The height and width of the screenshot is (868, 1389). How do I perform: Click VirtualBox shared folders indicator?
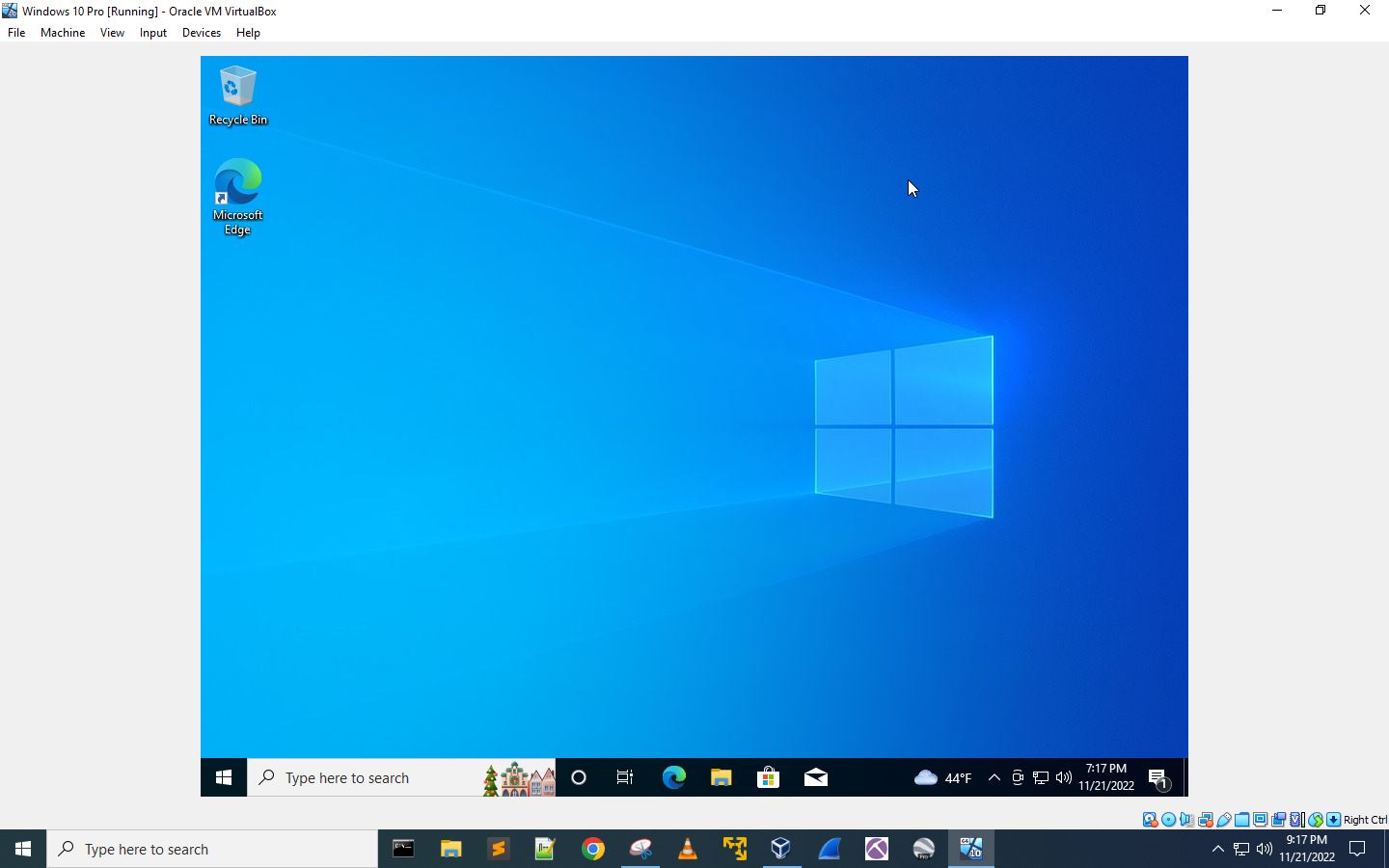1241,820
